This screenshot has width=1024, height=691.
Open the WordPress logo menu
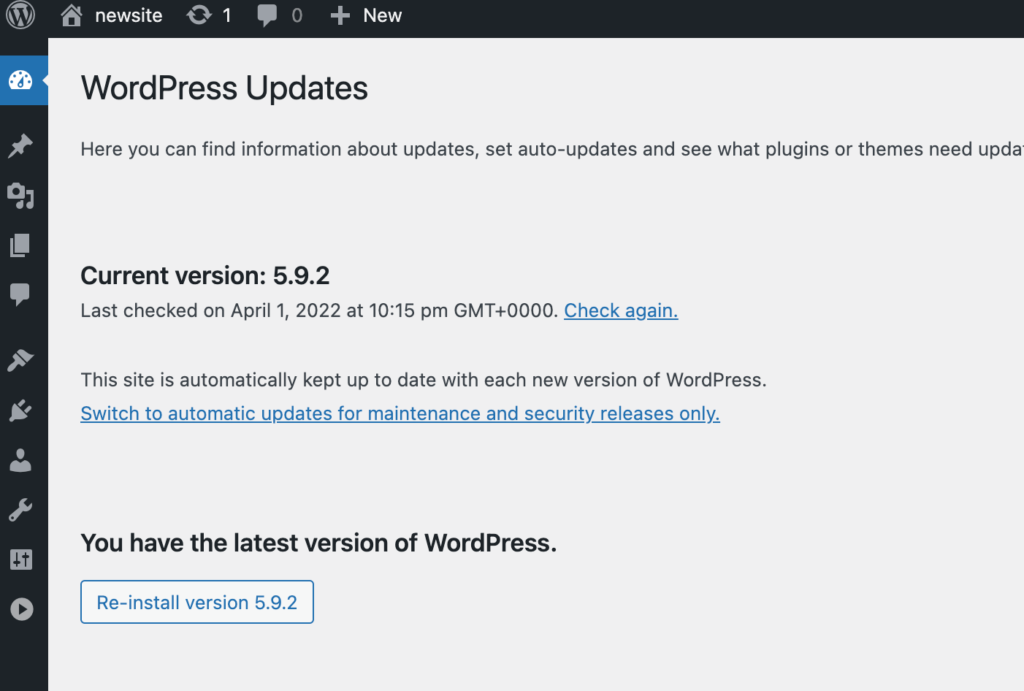click(x=20, y=15)
